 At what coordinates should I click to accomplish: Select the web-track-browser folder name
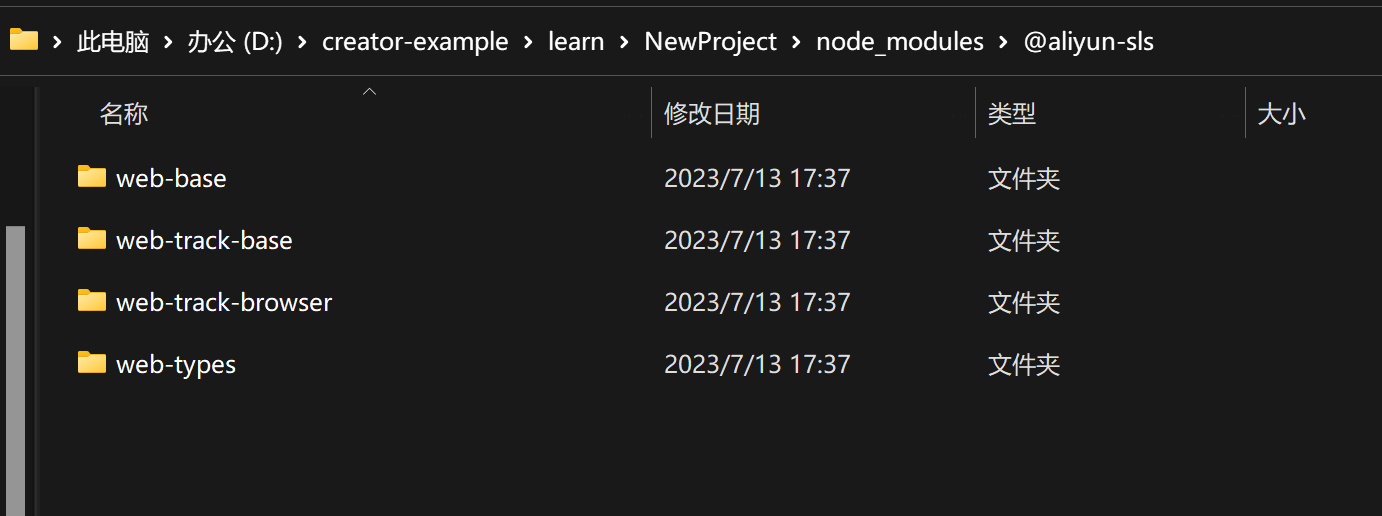coord(224,302)
